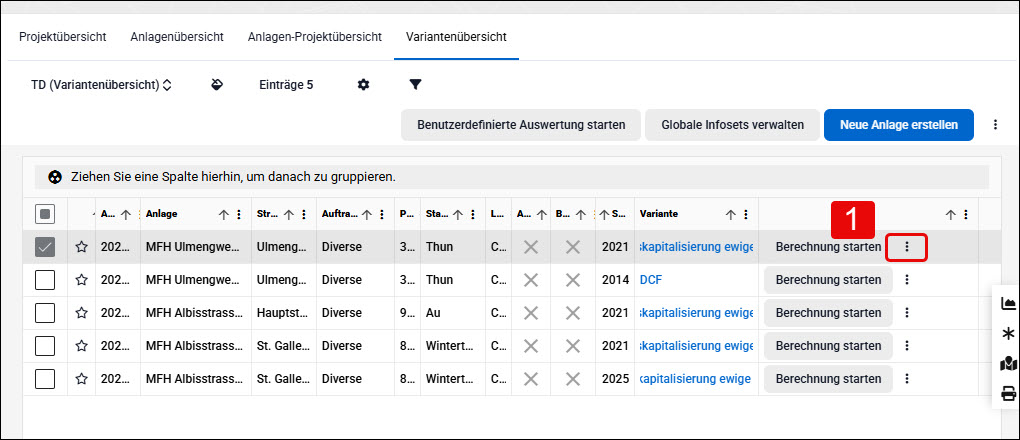Viewport: 1020px width, 440px height.
Task: Open the DCF variant link
Action: tap(651, 280)
